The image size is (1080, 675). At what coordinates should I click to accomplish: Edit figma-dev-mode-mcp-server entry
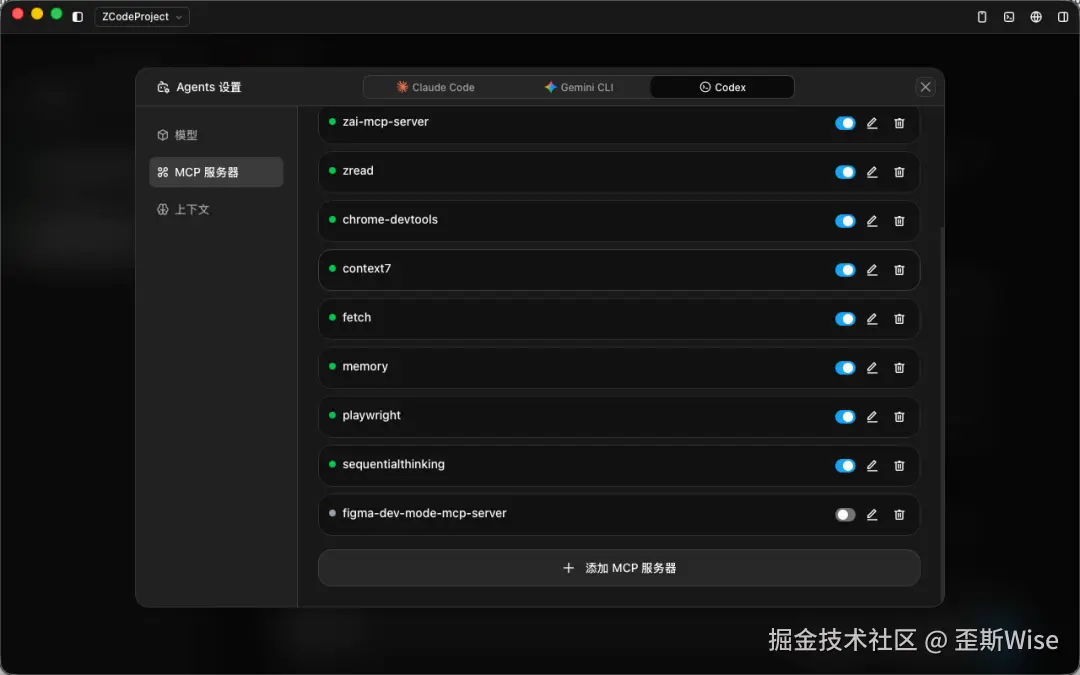[x=872, y=515]
